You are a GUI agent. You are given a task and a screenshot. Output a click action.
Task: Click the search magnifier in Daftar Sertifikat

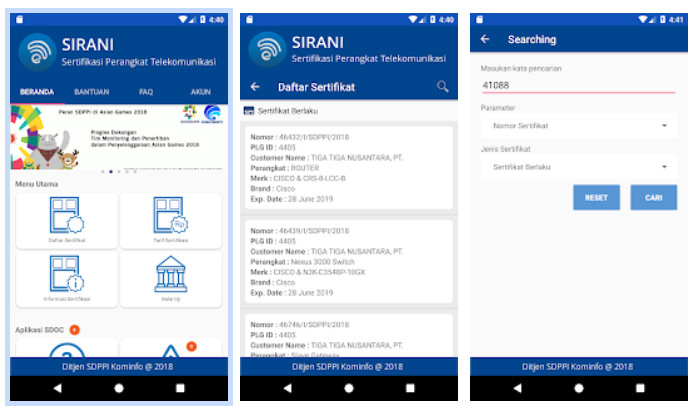(x=443, y=87)
